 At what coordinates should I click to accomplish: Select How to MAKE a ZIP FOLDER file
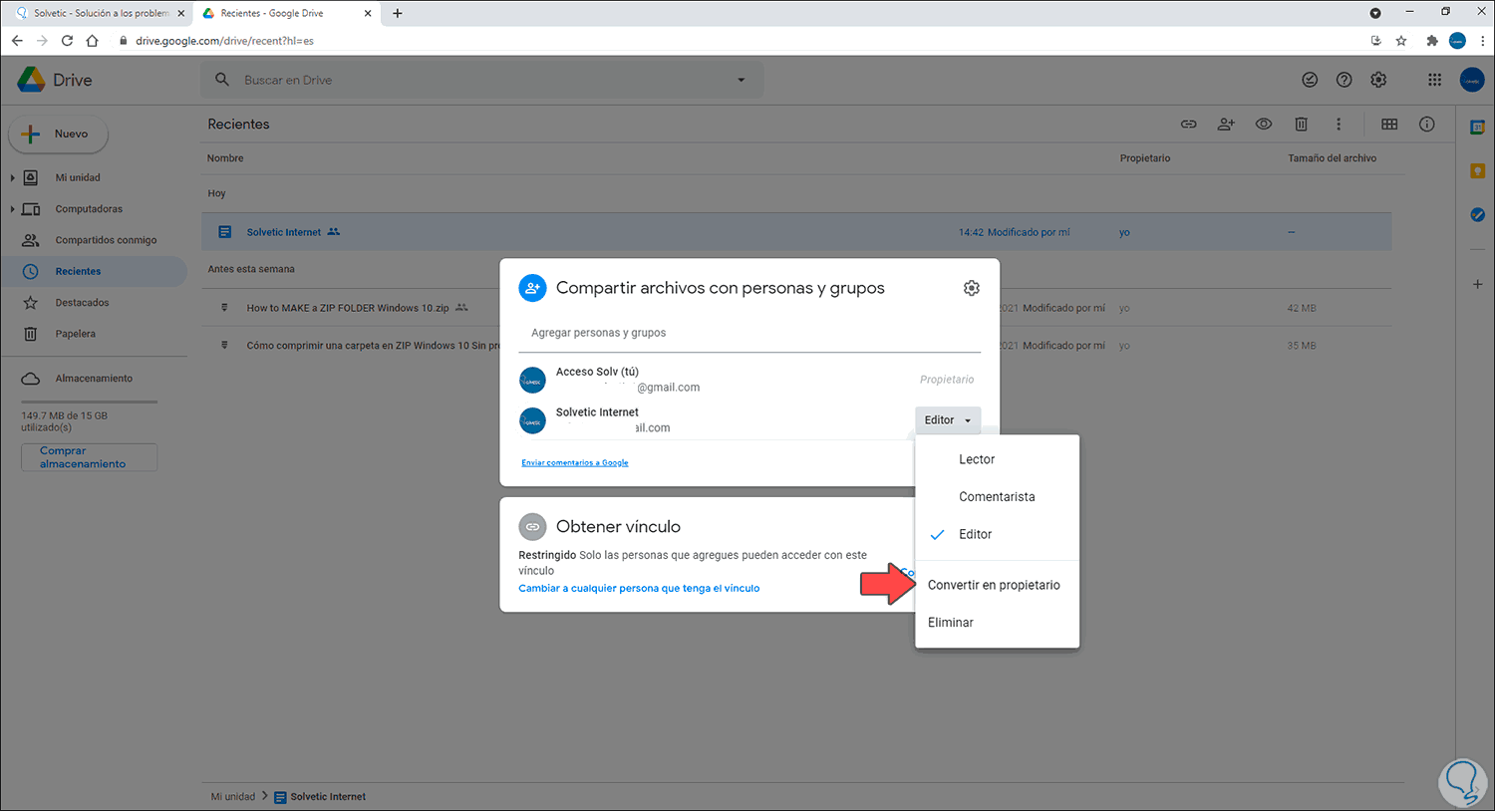(348, 308)
